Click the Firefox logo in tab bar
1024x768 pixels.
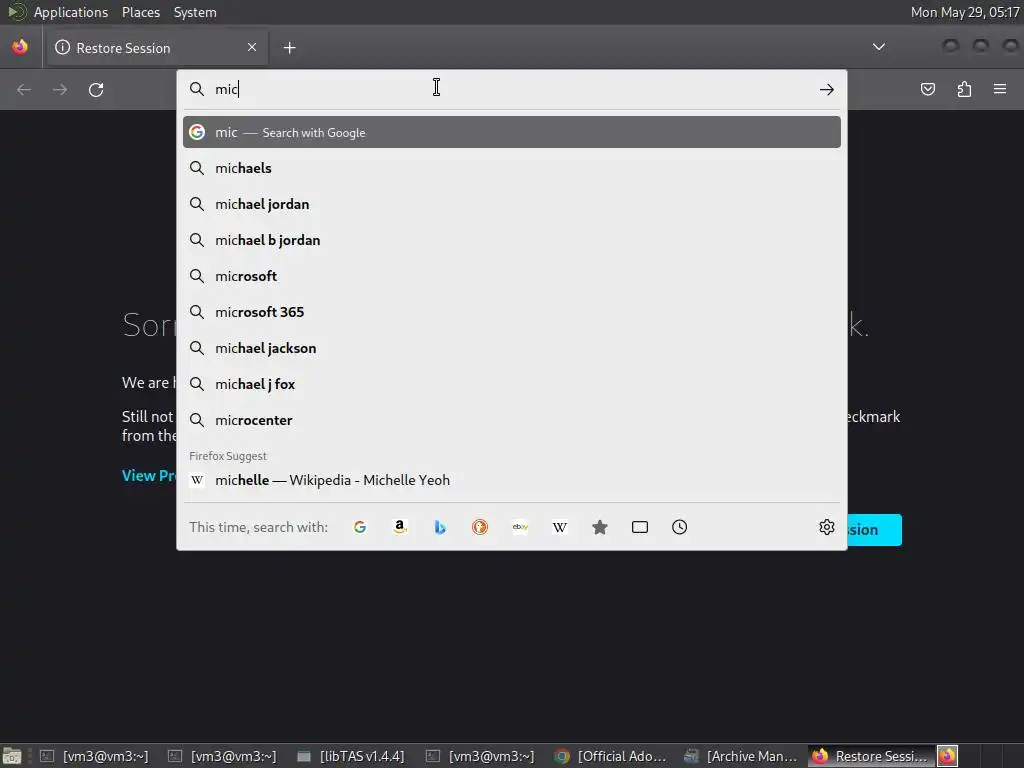pyautogui.click(x=20, y=47)
